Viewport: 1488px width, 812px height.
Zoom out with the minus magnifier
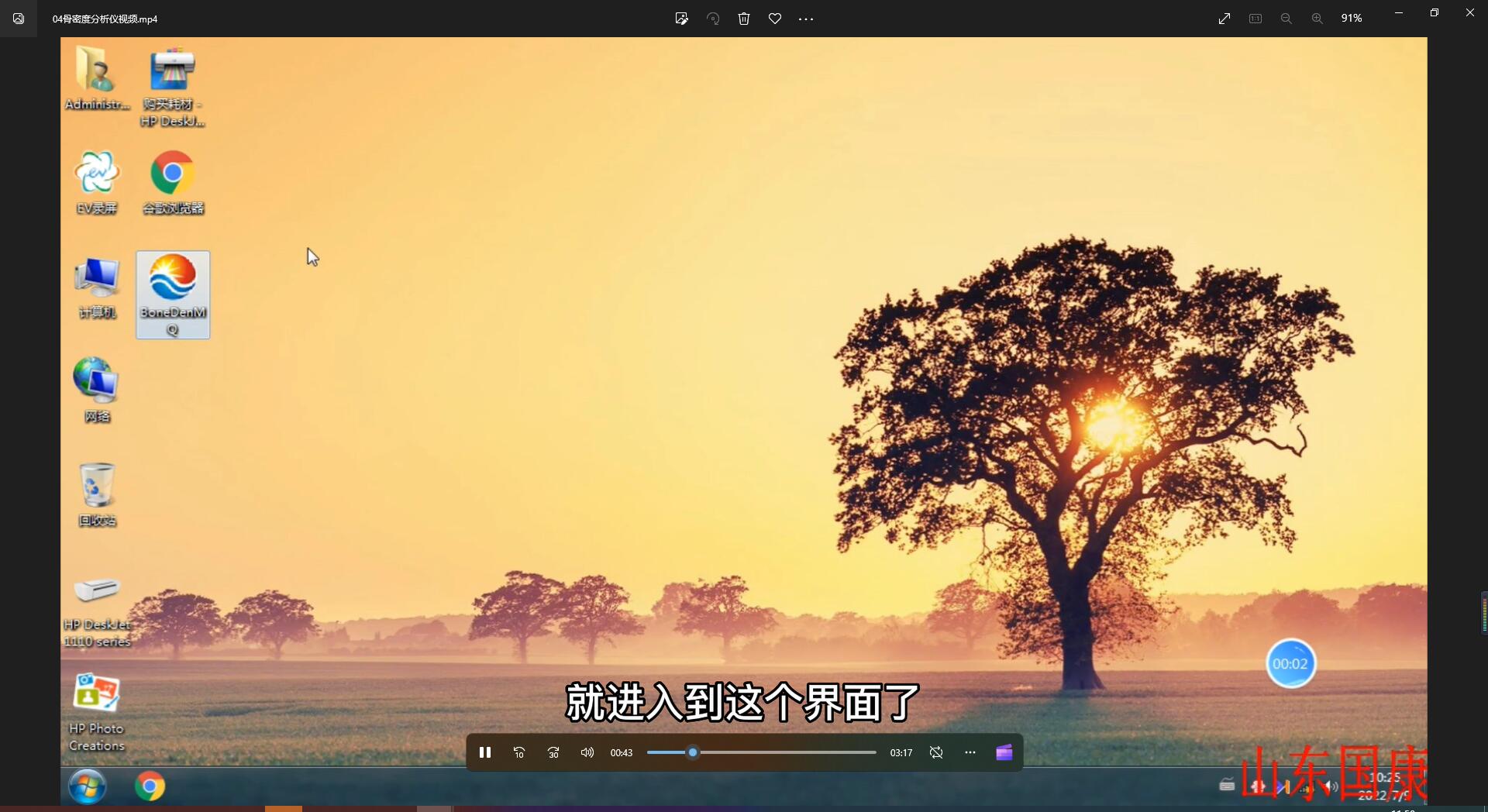coord(1286,19)
